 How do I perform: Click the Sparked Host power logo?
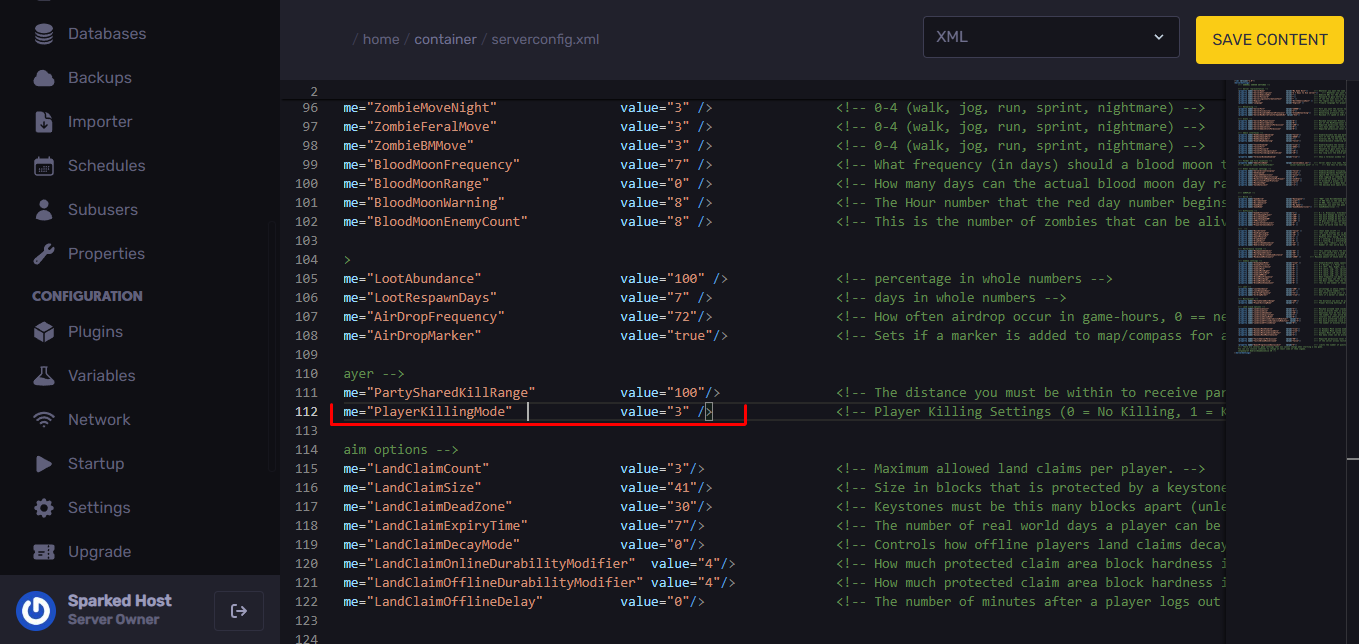click(x=36, y=611)
